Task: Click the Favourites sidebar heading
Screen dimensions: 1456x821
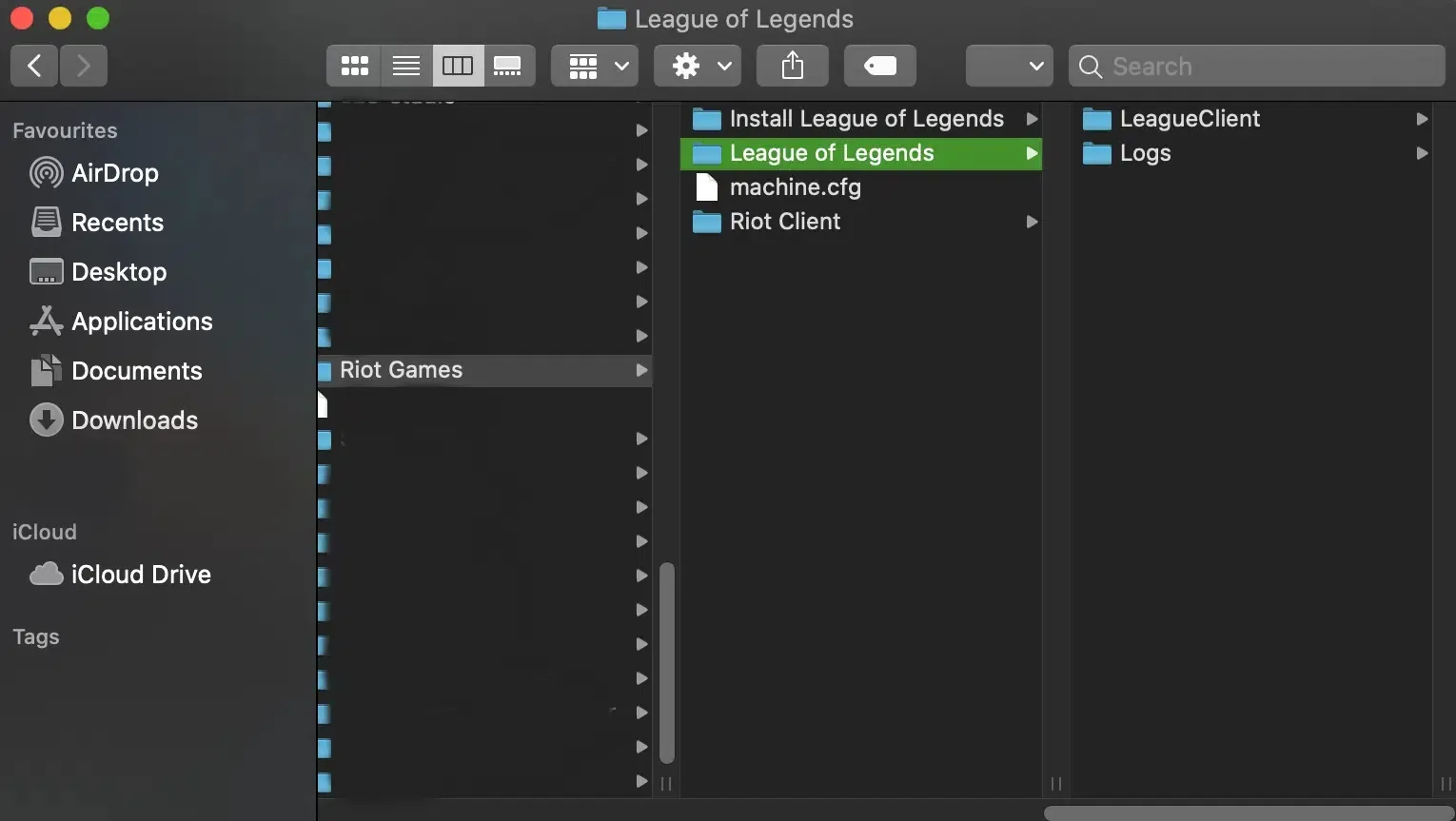Action: click(x=65, y=130)
